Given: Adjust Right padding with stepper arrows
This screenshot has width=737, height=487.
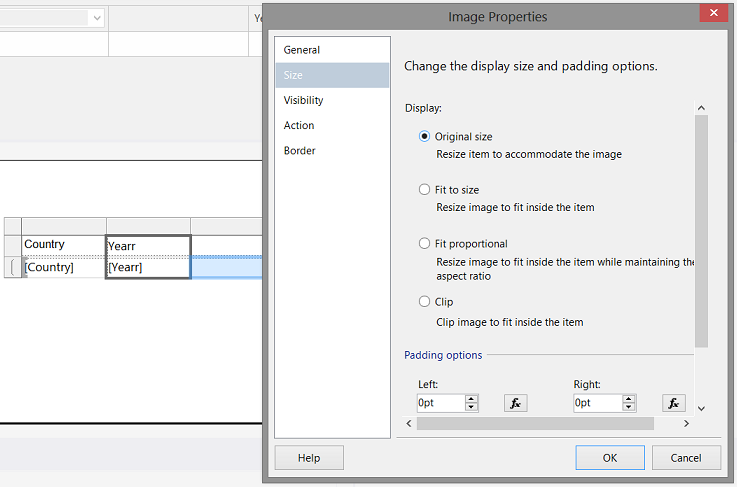Looking at the screenshot, I should [x=629, y=399].
